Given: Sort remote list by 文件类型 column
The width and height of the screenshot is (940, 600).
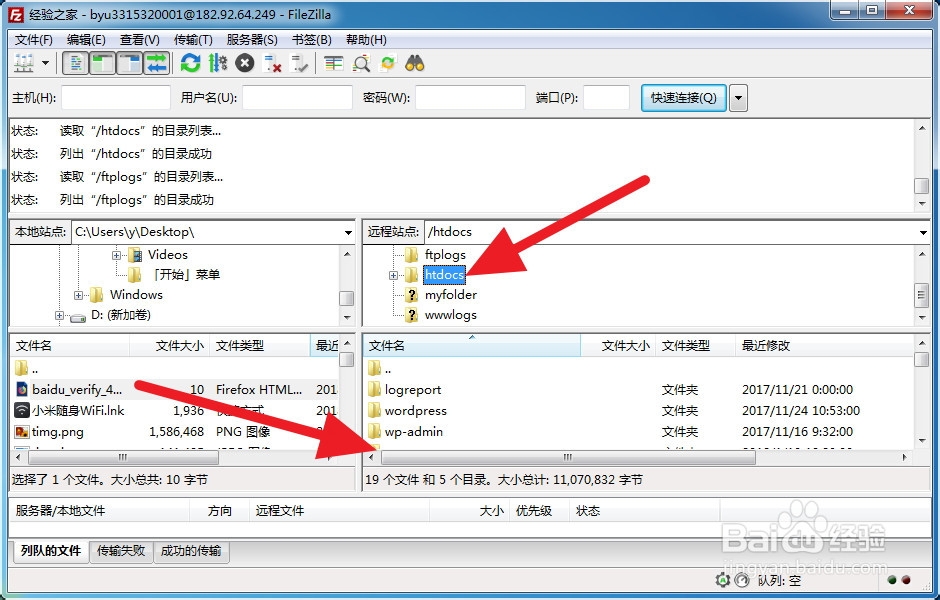Looking at the screenshot, I should [695, 345].
